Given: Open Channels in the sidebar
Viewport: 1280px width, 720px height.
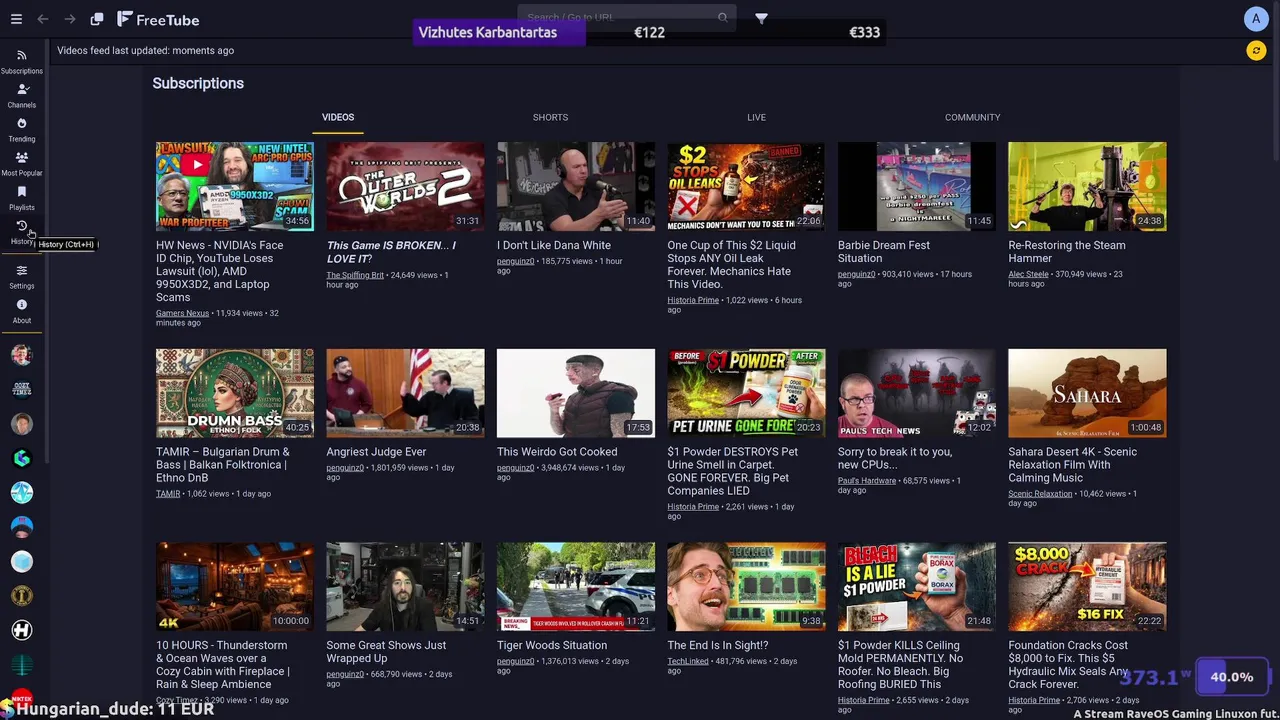Looking at the screenshot, I should [22, 96].
